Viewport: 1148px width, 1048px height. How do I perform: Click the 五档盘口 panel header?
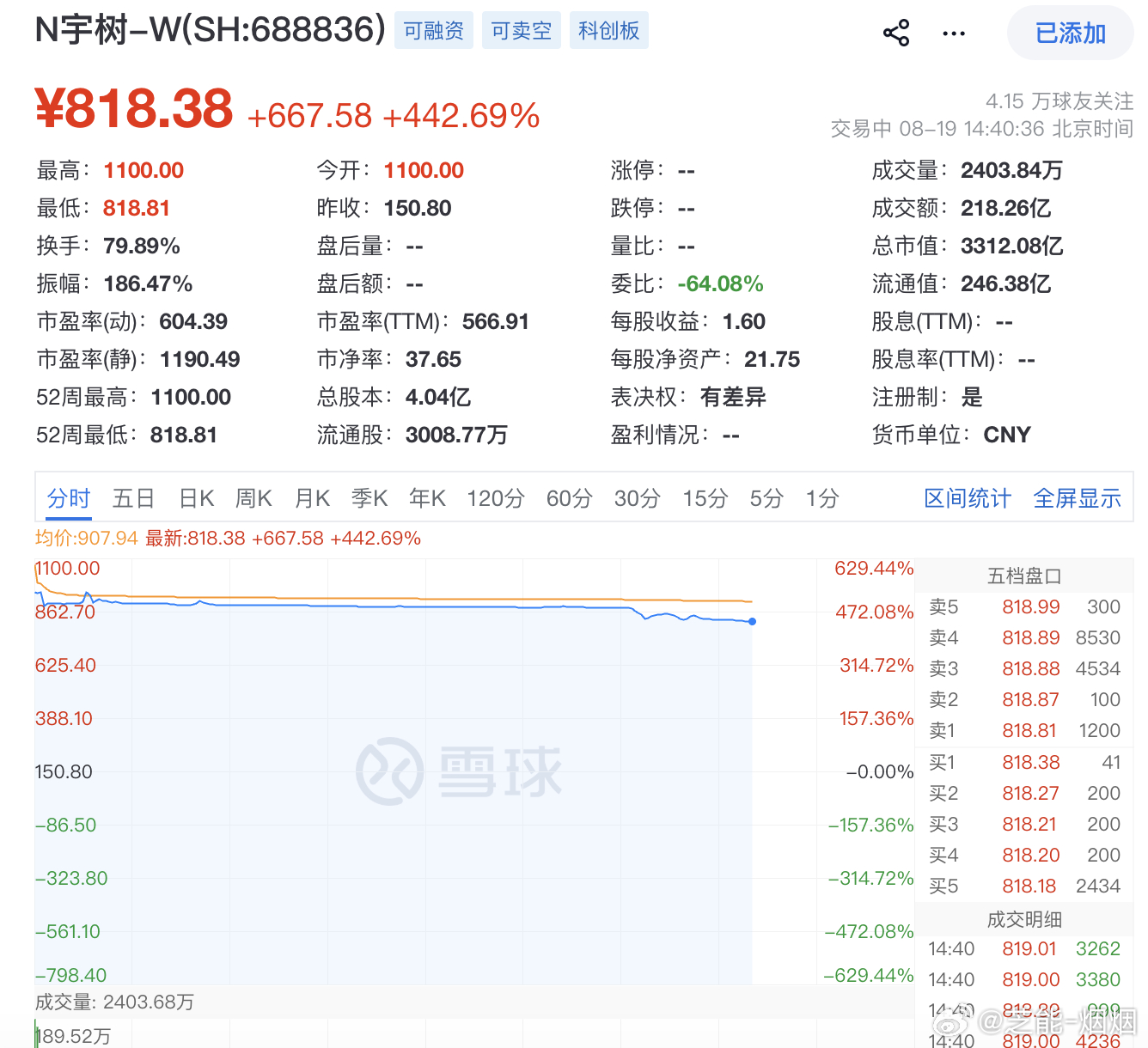click(1024, 576)
